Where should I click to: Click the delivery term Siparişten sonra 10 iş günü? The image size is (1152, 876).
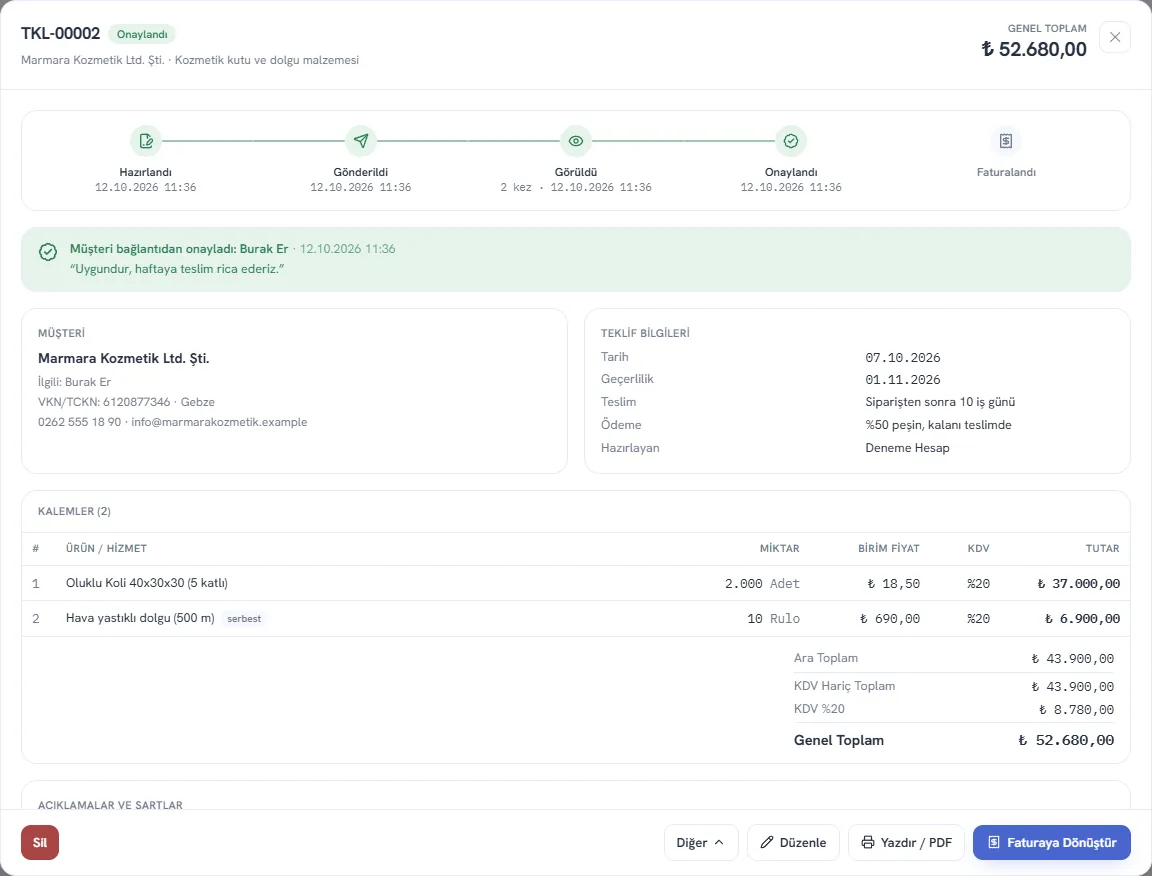pyautogui.click(x=940, y=402)
